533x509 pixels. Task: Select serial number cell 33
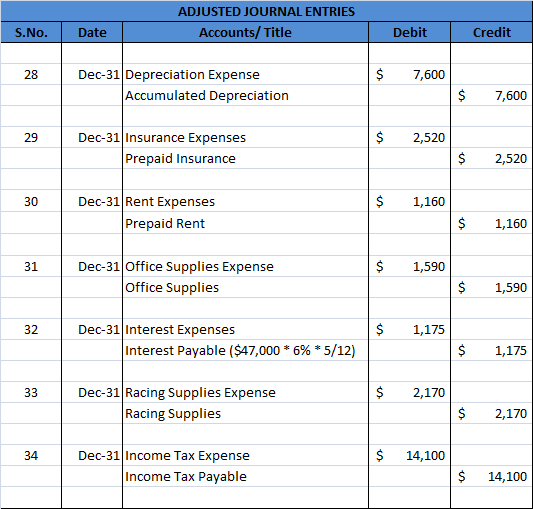click(31, 393)
